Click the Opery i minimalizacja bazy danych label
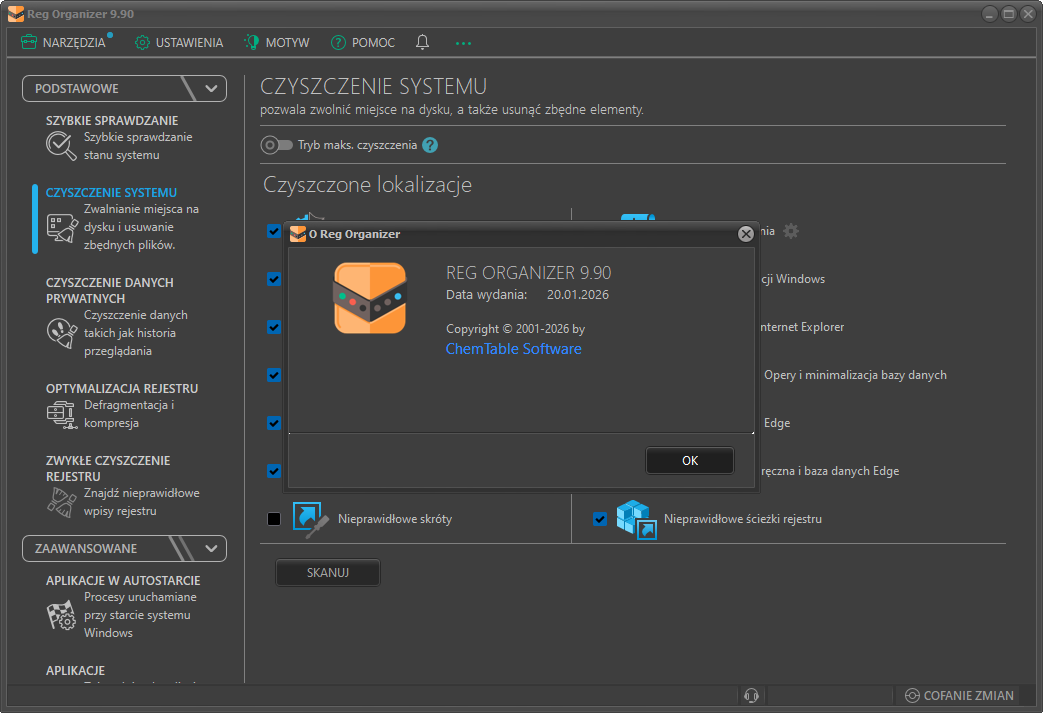This screenshot has width=1043, height=713. click(855, 375)
